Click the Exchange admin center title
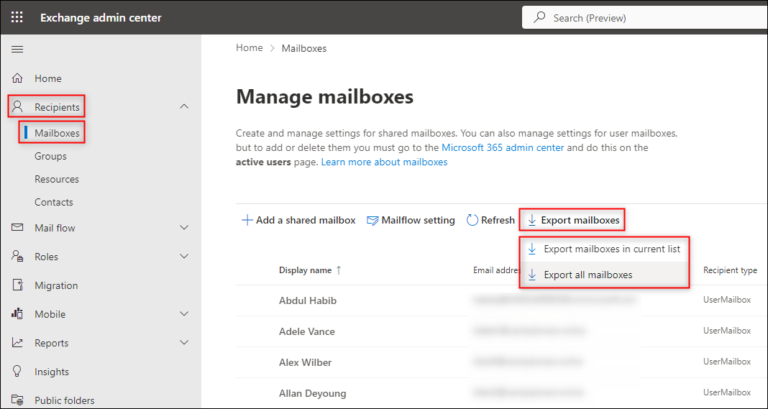 tap(101, 18)
